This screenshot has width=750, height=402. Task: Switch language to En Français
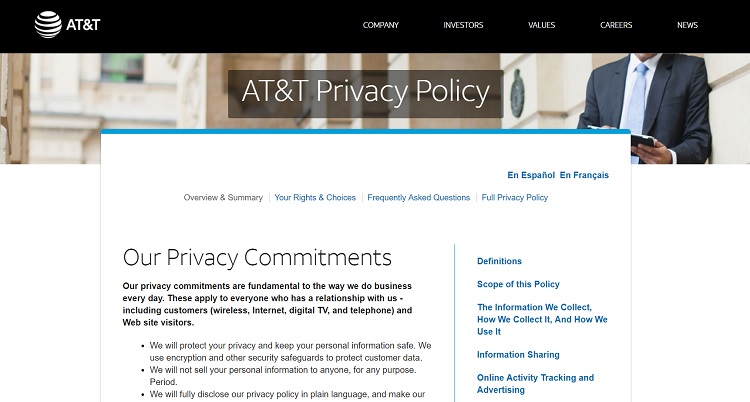584,175
